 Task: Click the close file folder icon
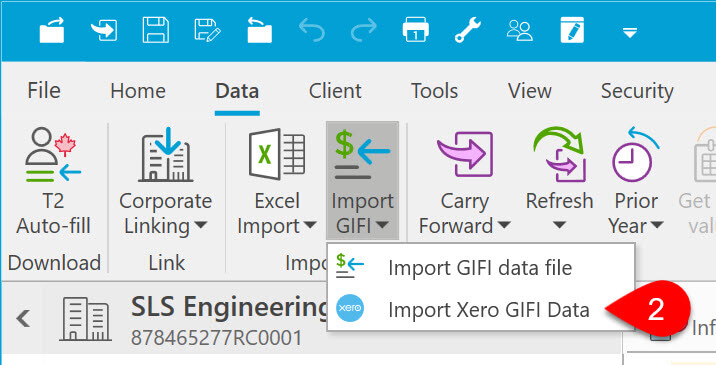coord(260,31)
